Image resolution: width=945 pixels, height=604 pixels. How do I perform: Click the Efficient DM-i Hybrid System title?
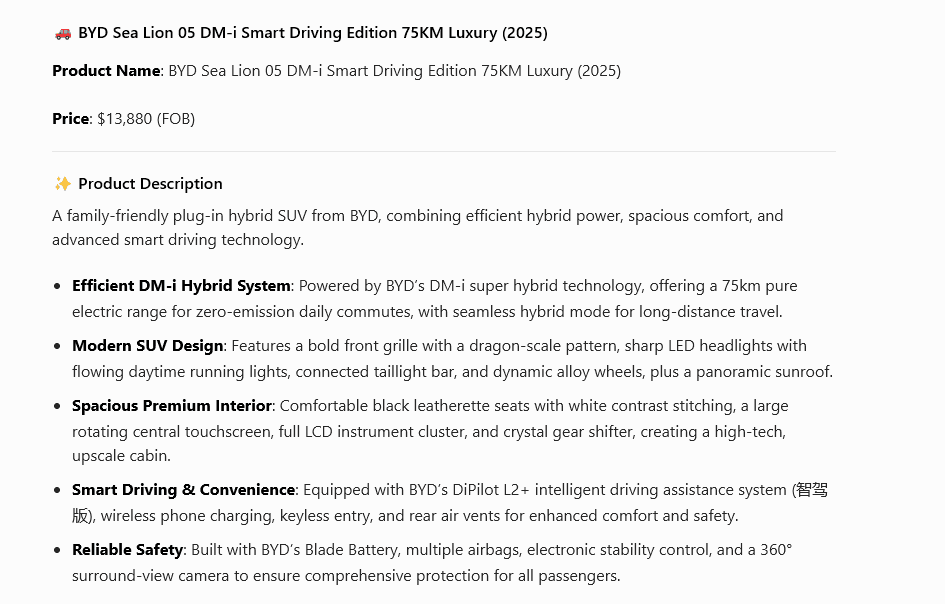181,286
